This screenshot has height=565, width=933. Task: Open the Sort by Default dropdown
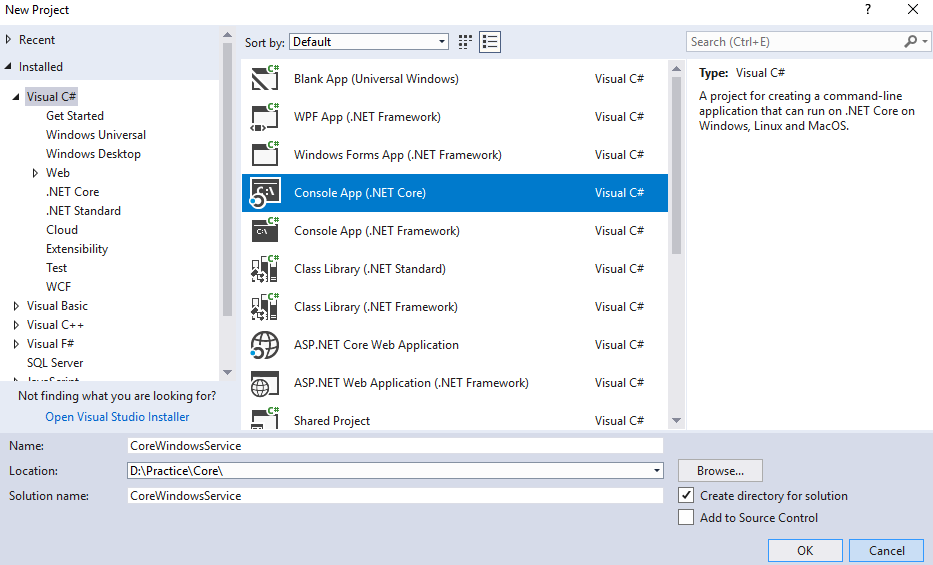tap(369, 42)
